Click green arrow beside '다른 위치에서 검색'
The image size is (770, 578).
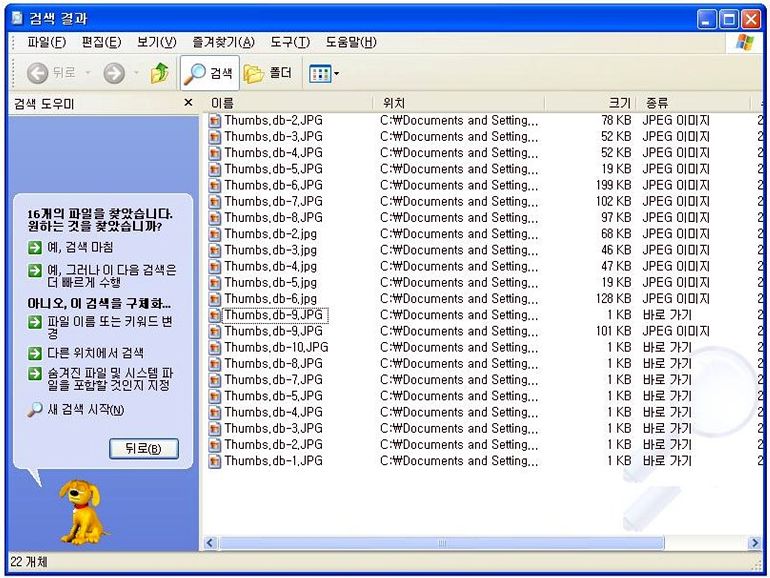tap(34, 353)
